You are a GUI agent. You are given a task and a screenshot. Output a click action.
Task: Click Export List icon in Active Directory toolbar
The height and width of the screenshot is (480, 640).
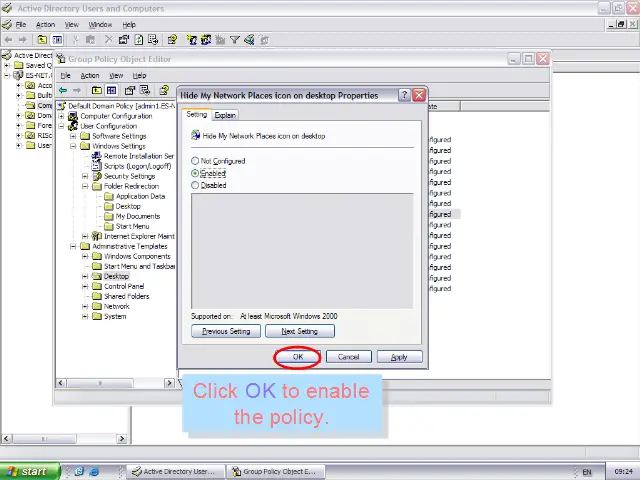pos(153,40)
